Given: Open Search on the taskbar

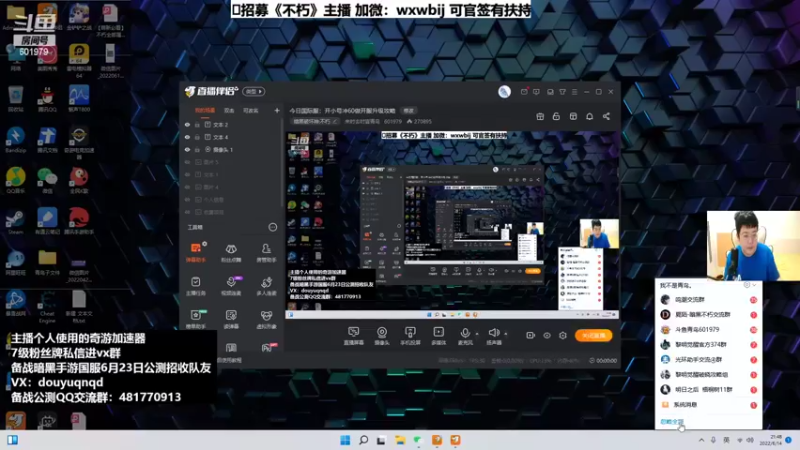Looking at the screenshot, I should coord(363,440).
